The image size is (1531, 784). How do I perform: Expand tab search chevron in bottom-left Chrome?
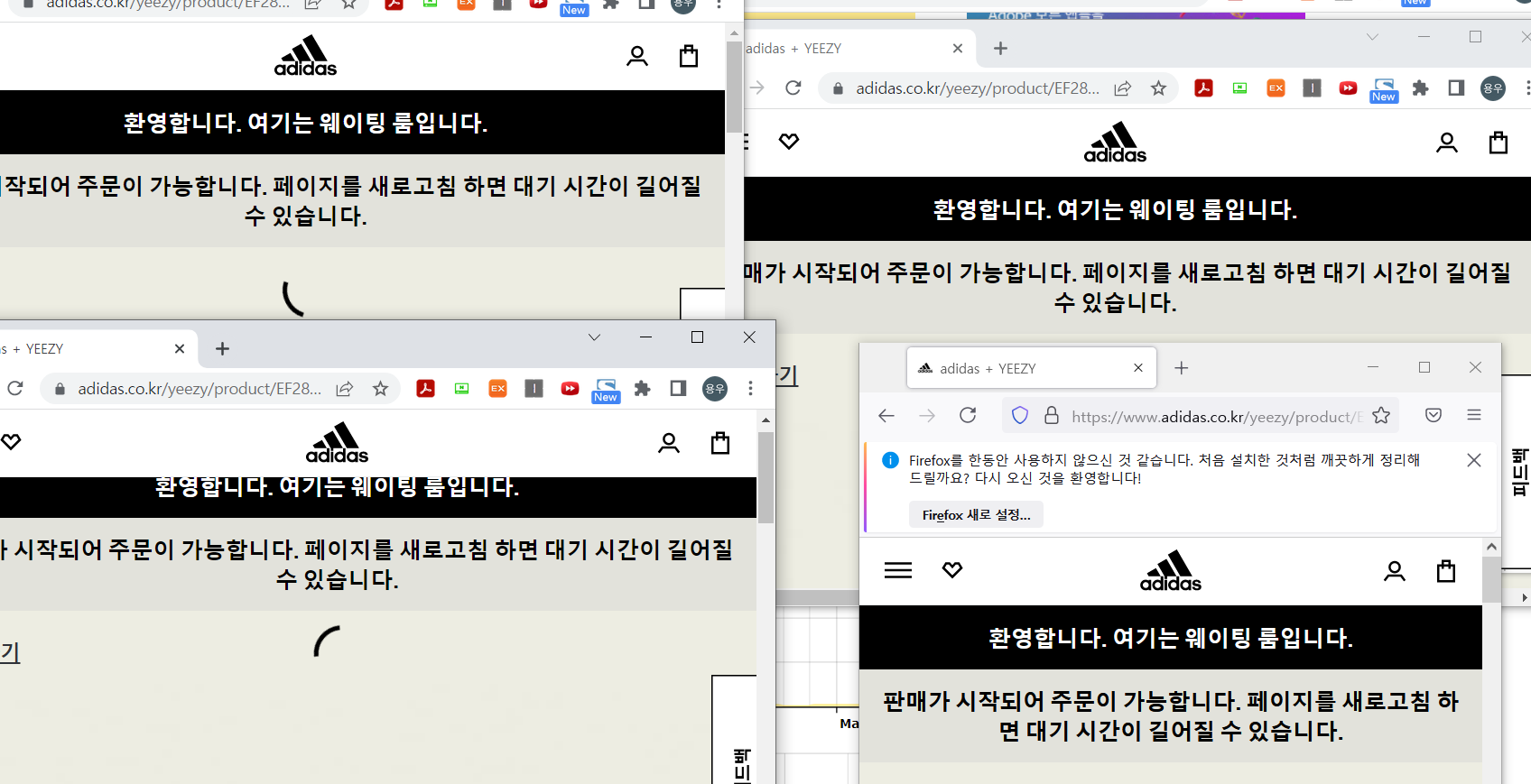(x=594, y=337)
